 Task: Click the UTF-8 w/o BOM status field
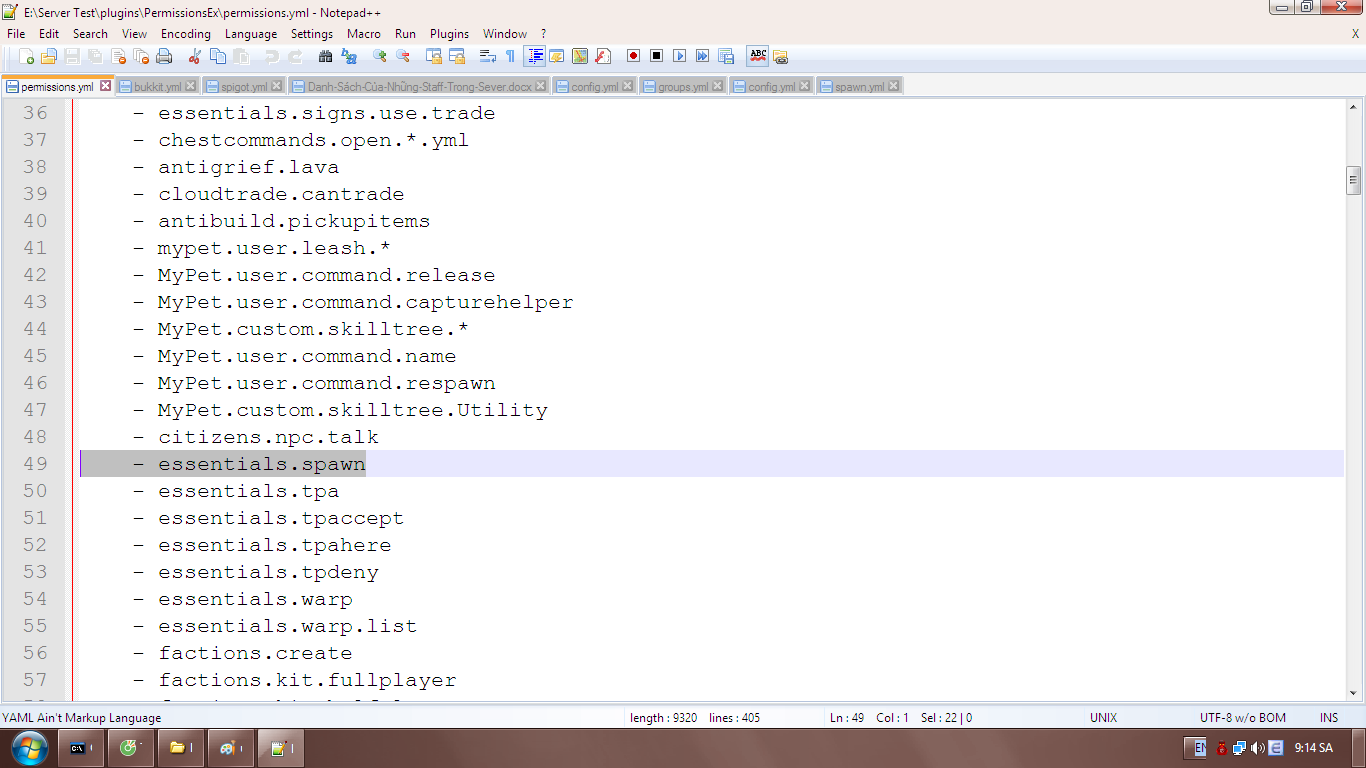click(x=1243, y=718)
